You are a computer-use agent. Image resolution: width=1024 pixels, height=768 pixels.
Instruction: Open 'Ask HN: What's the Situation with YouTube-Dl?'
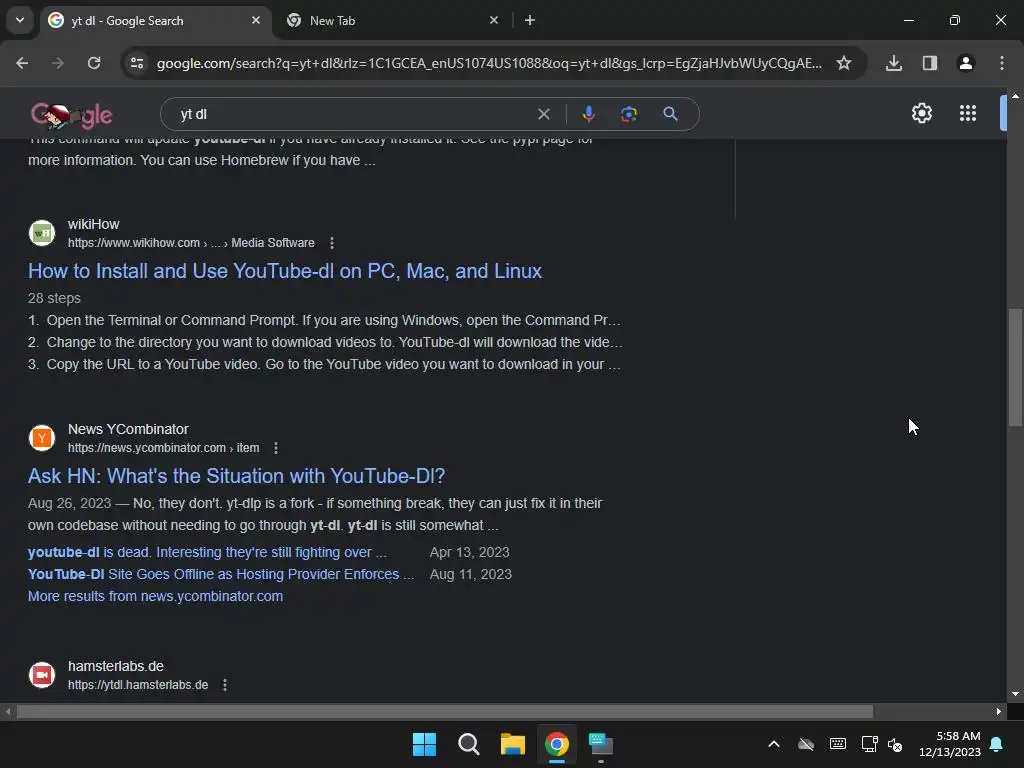236,476
